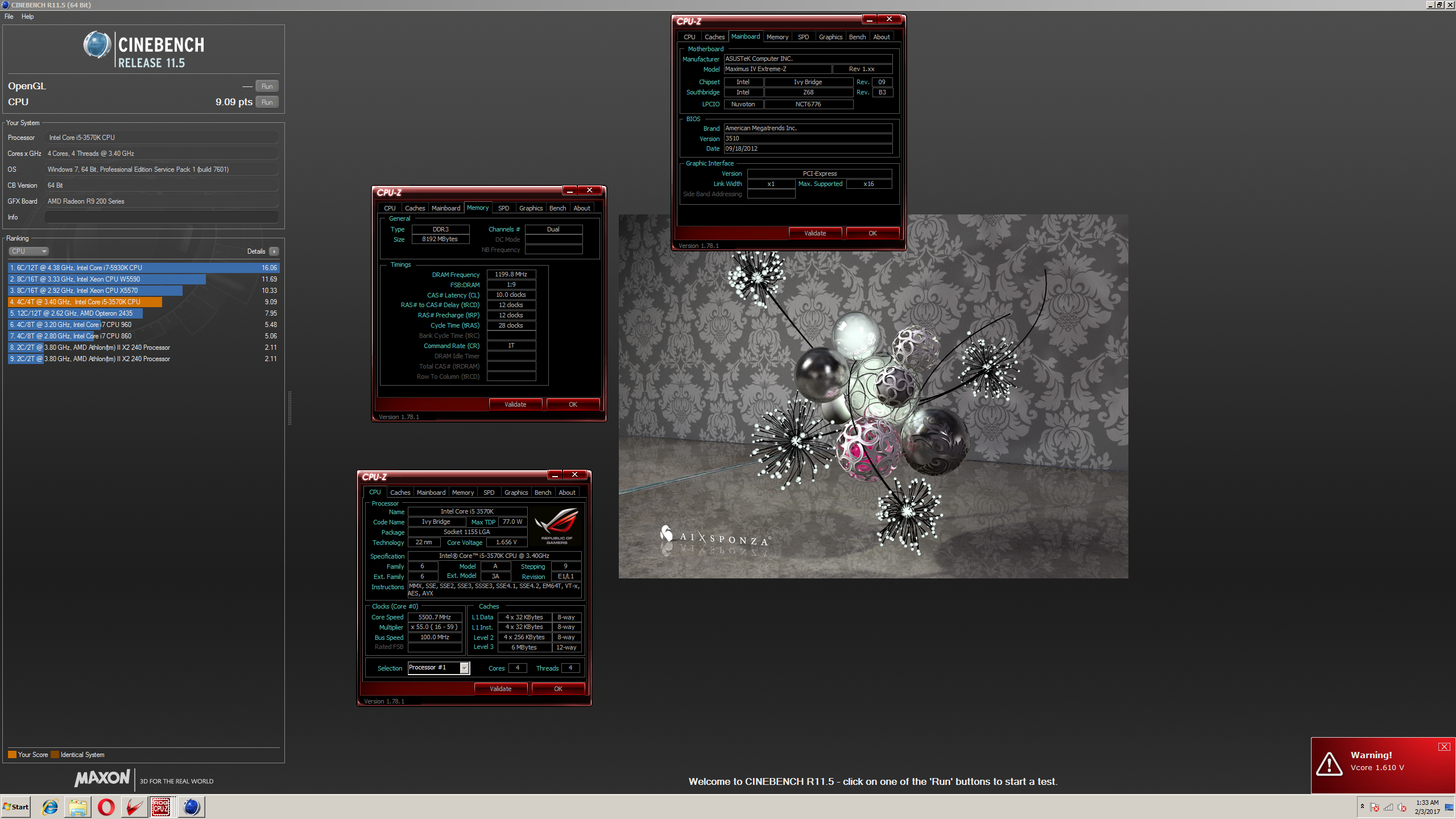This screenshot has height=819, width=1456.
Task: Click the Info text field in Your System
Action: [x=162, y=217]
